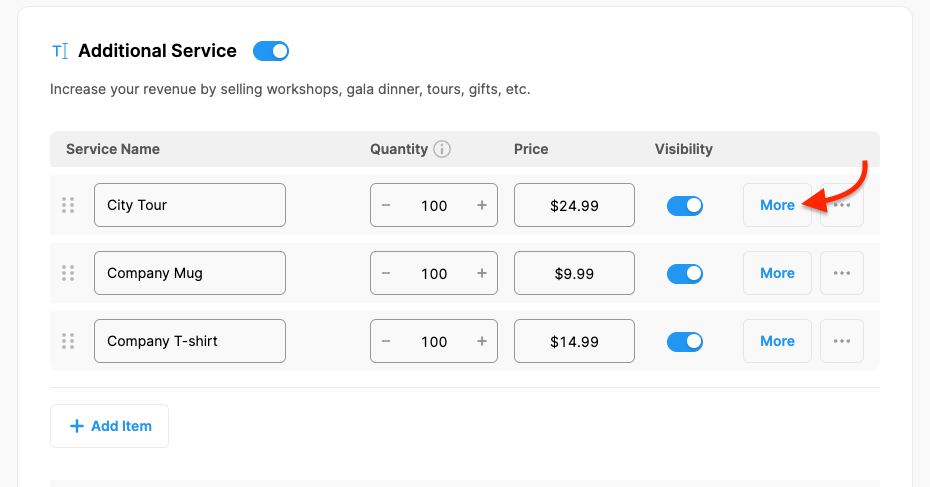
Task: Open Company Mug three-dot options menu
Action: point(842,273)
